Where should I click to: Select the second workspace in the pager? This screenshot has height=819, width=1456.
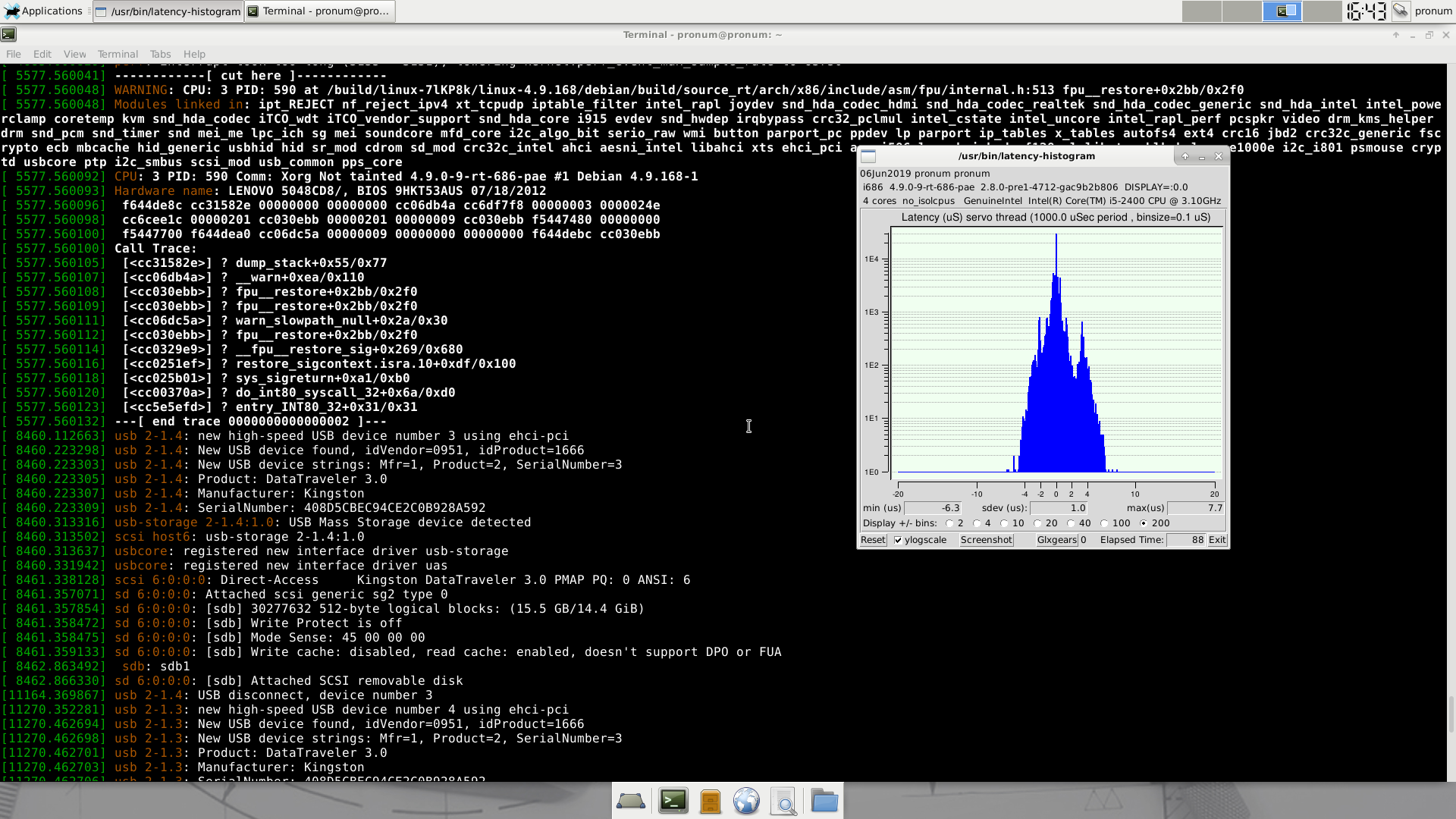pyautogui.click(x=1241, y=11)
